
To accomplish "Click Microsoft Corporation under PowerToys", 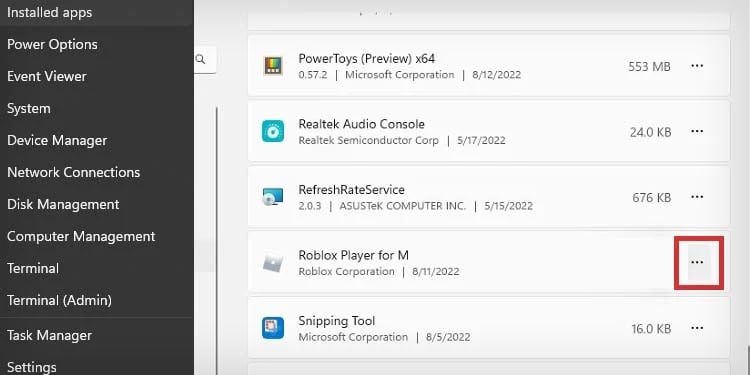I will coord(399,75).
